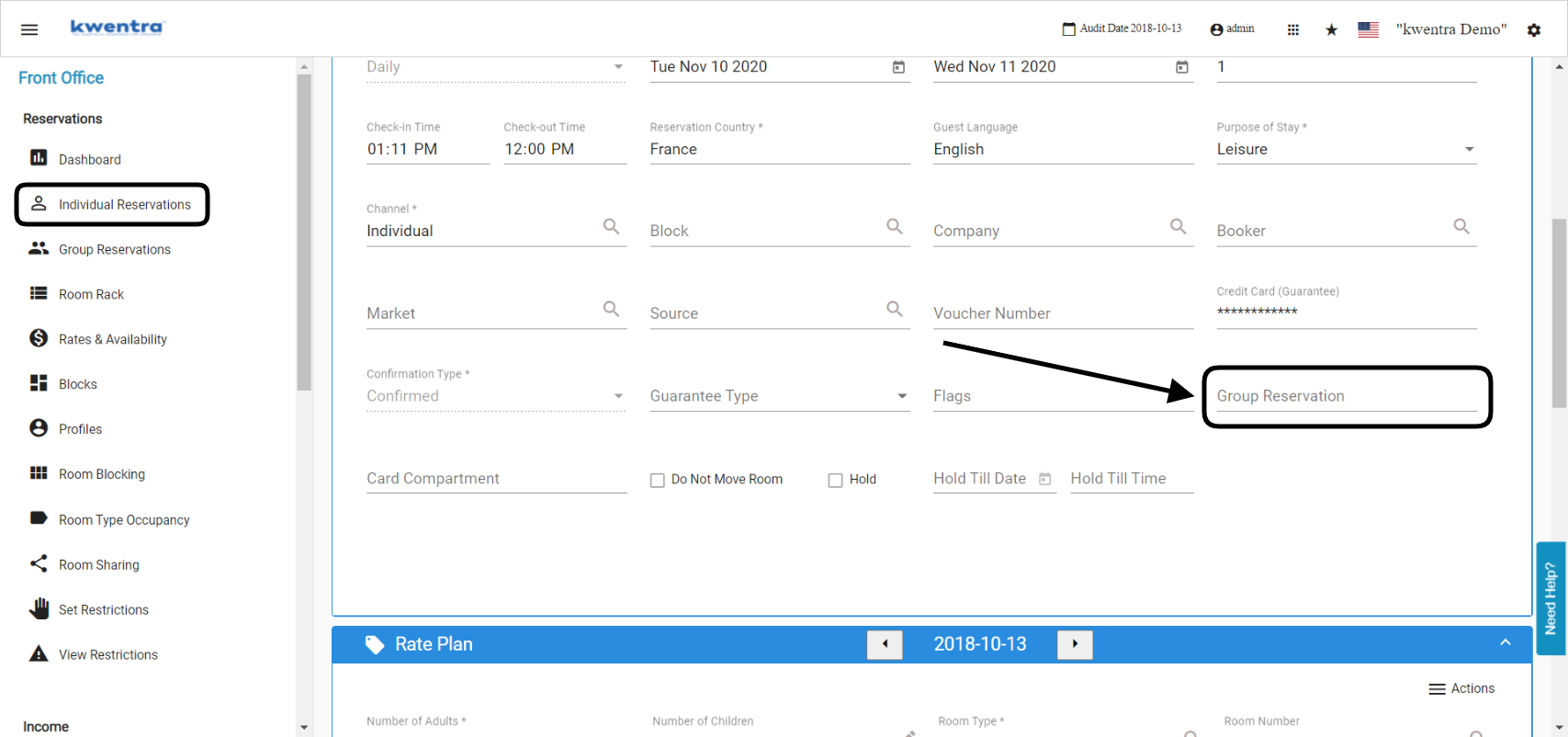
Task: Go to previous Rate Plan date
Action: point(885,644)
